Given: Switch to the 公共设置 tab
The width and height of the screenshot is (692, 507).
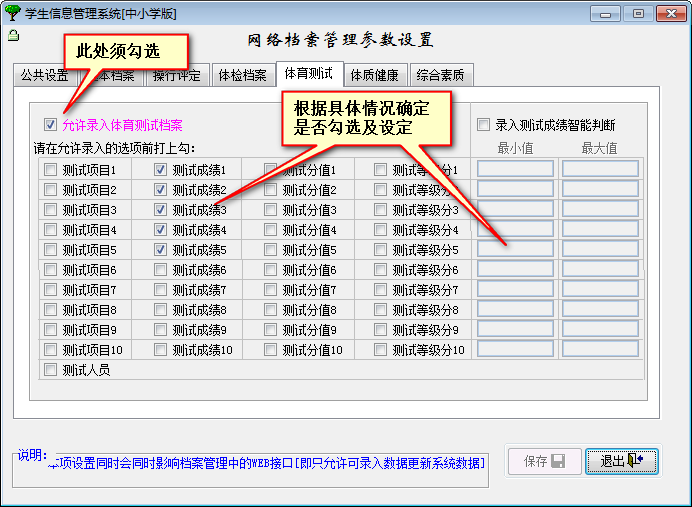Looking at the screenshot, I should point(43,75).
